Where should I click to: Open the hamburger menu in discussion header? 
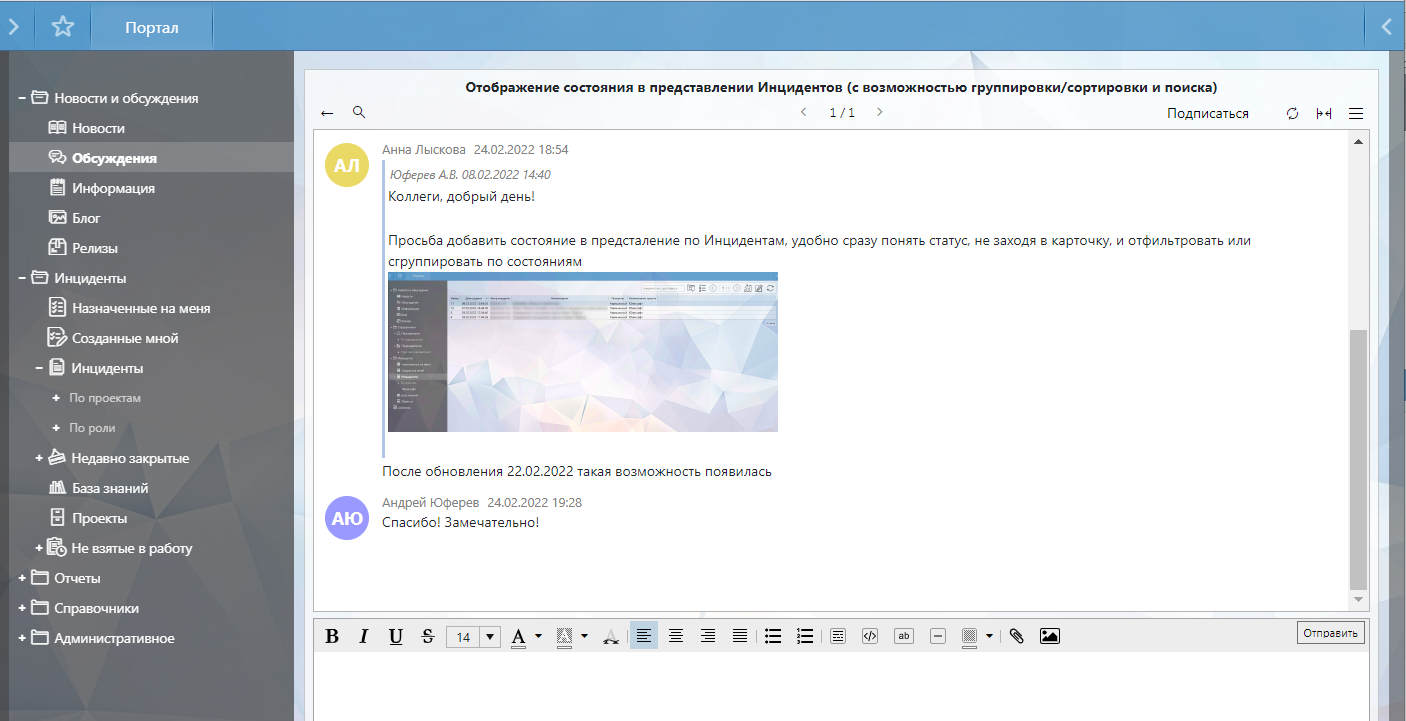click(x=1356, y=113)
